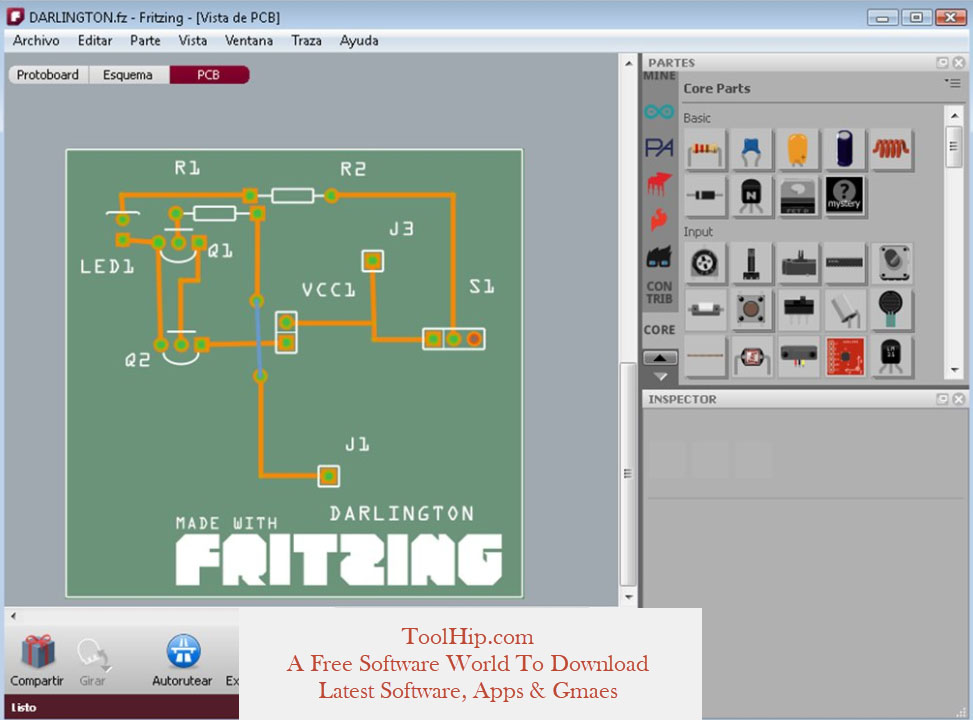Open the Archivo menu
Image resolution: width=973 pixels, height=720 pixels.
[37, 41]
